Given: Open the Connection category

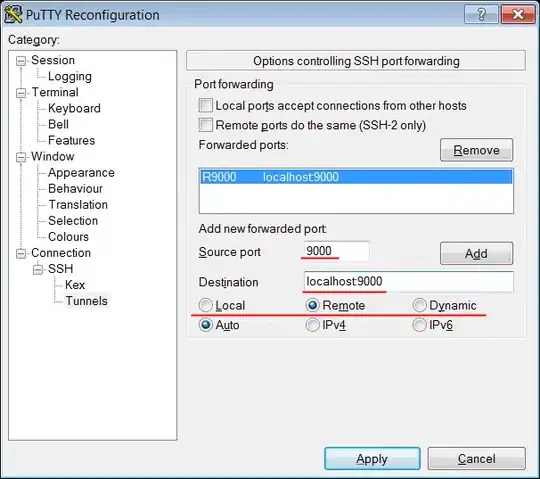Looking at the screenshot, I should pos(61,253).
